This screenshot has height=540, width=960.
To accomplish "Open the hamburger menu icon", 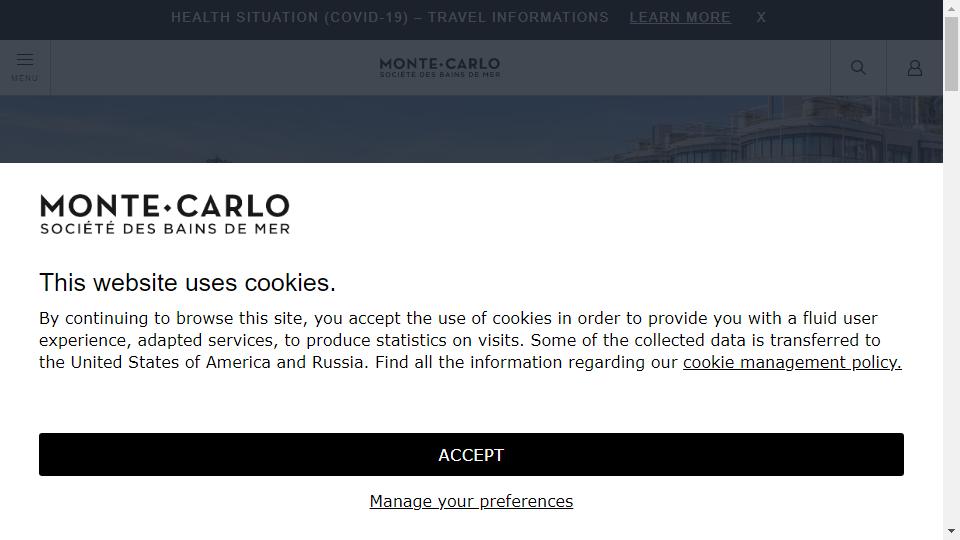I will click(25, 60).
